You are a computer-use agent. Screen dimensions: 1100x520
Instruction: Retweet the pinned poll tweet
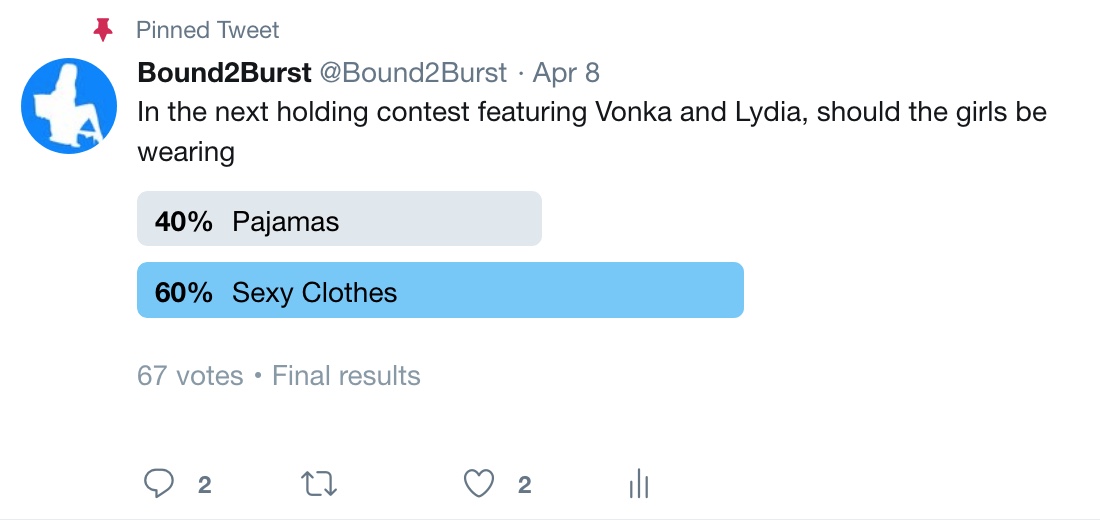[320, 485]
